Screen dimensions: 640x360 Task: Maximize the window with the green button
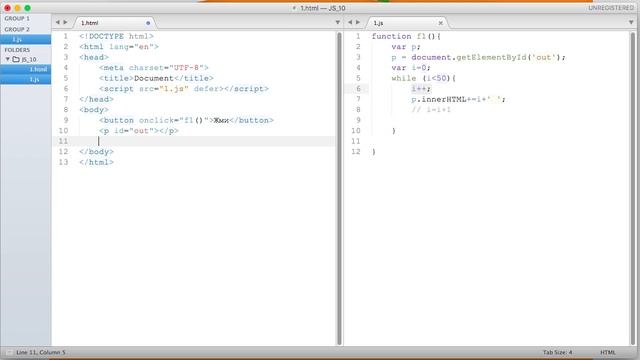pyautogui.click(x=27, y=8)
